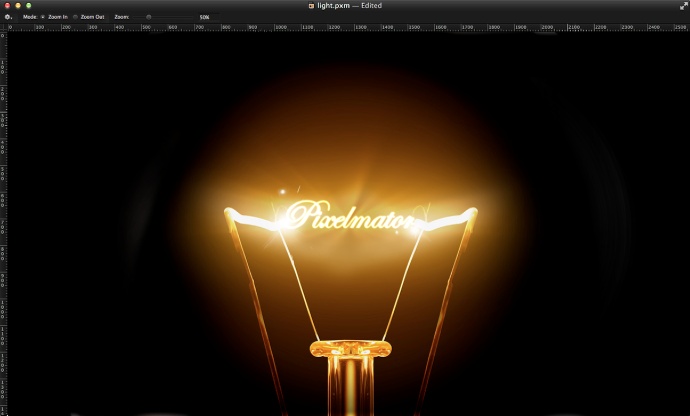Maximize the window with green button
This screenshot has height=416, width=690.
coord(29,6)
